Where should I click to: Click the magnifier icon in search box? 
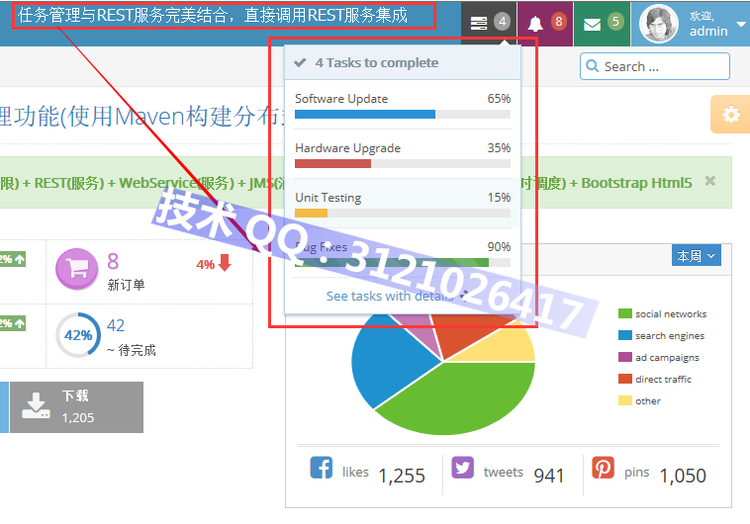[592, 66]
